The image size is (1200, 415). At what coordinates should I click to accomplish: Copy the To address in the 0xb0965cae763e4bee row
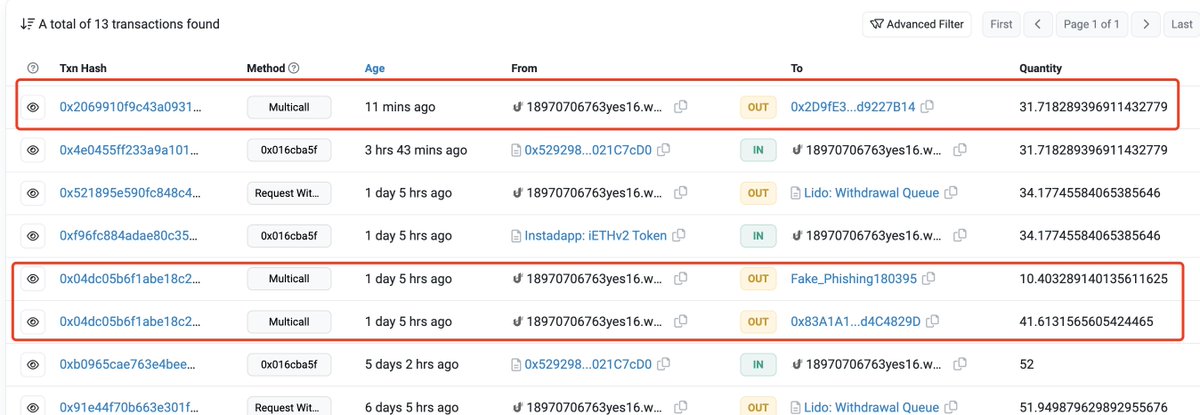click(x=960, y=365)
